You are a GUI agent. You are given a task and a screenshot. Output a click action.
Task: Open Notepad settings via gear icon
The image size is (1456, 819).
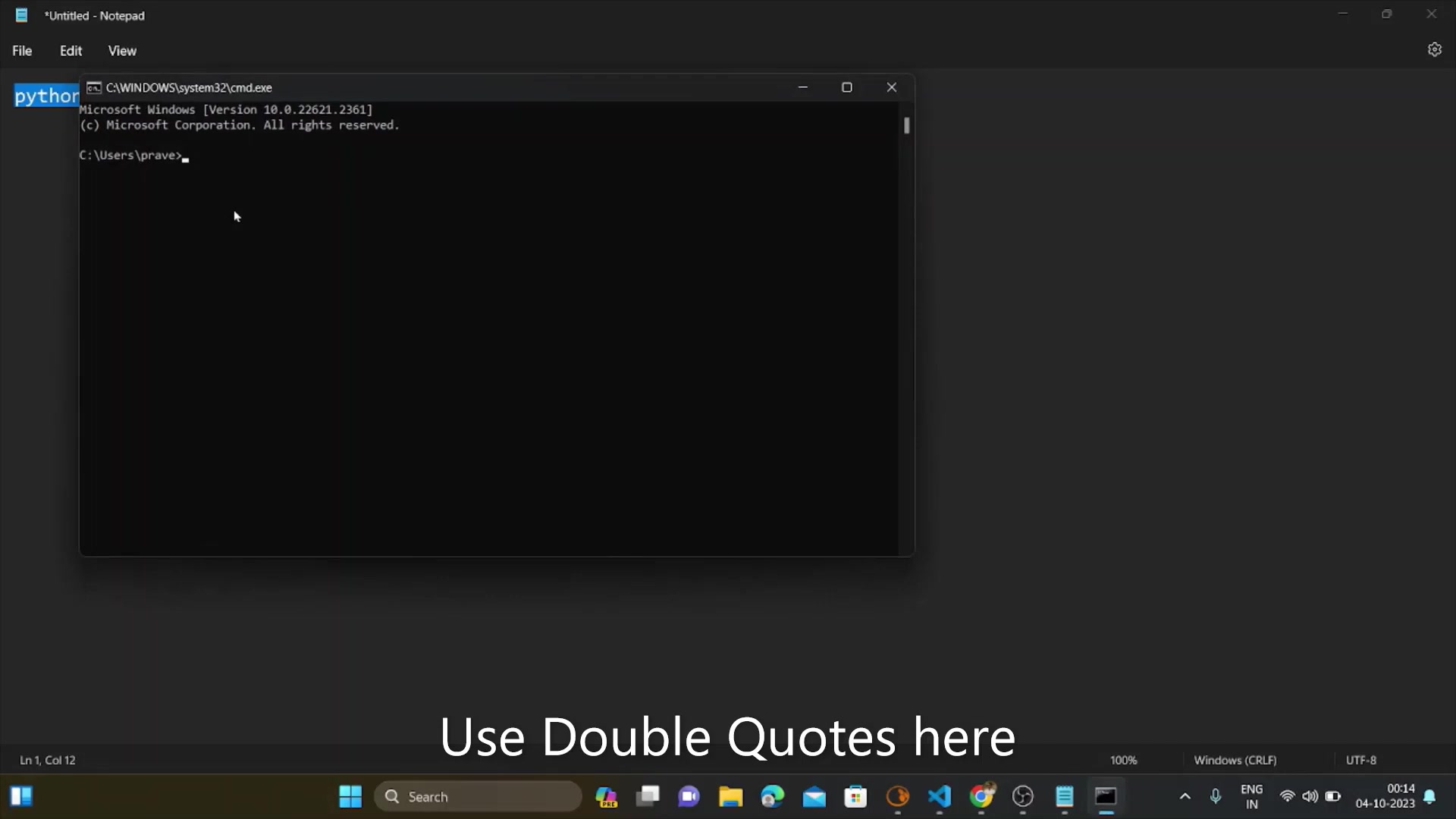1435,49
